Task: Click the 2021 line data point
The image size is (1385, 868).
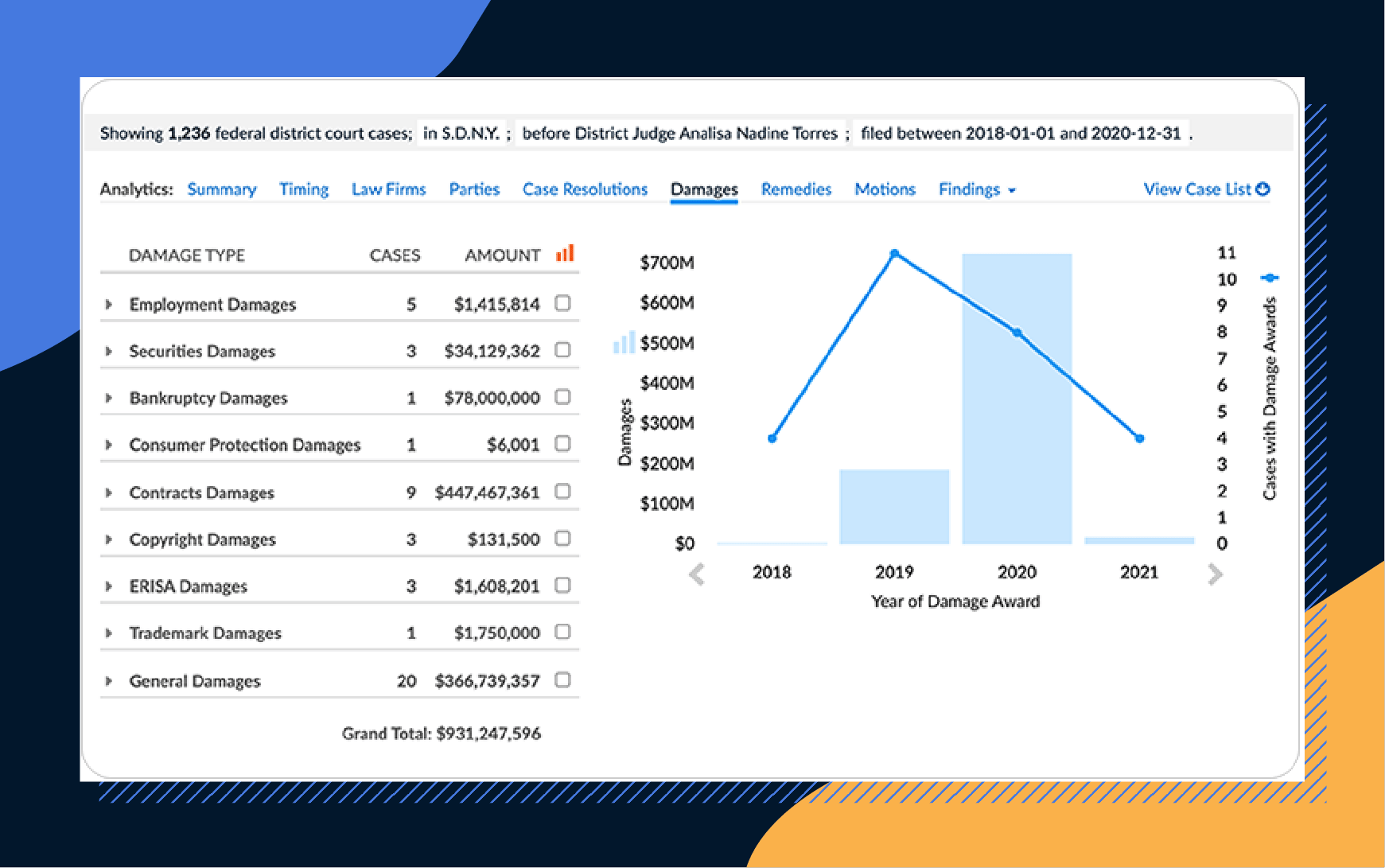Action: [1139, 438]
